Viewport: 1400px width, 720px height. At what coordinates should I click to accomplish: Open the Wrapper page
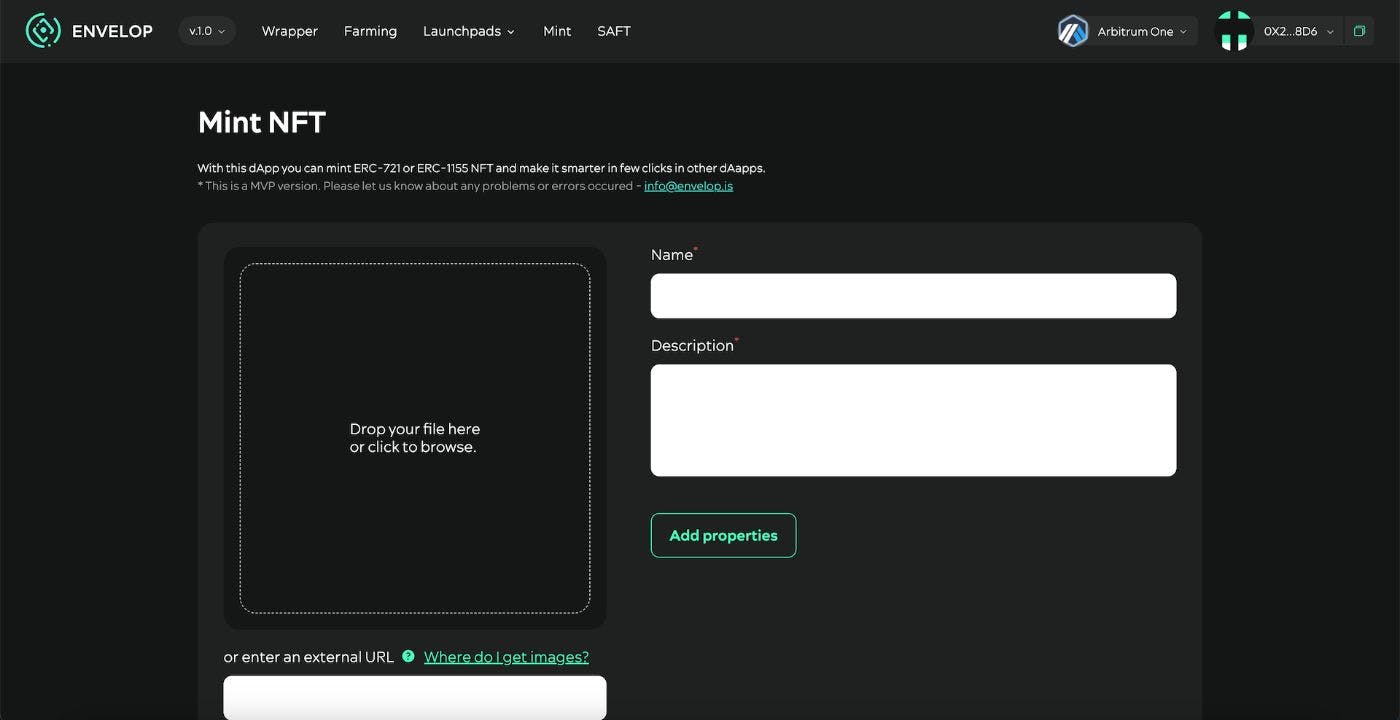click(289, 31)
